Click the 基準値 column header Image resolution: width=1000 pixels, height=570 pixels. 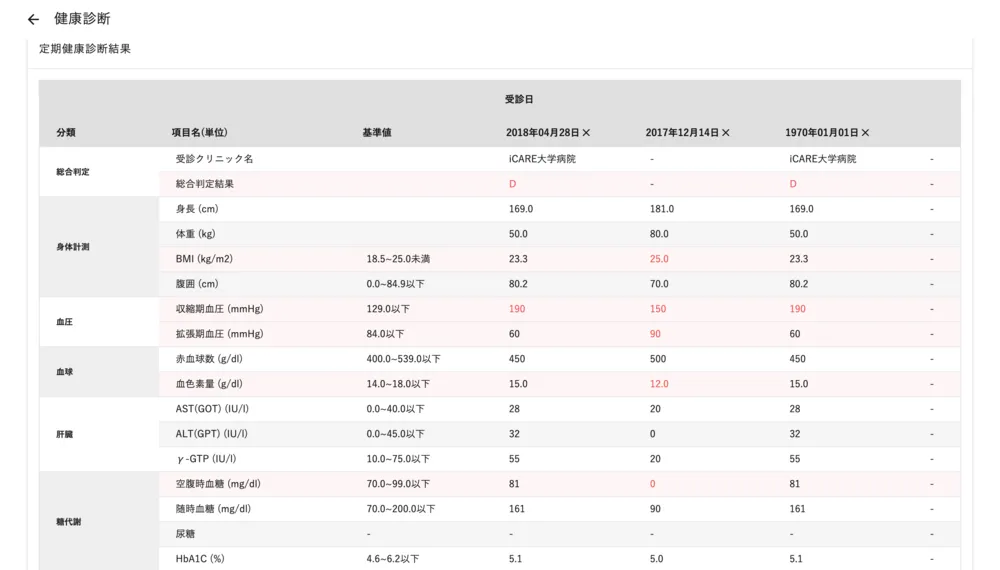pos(377,133)
